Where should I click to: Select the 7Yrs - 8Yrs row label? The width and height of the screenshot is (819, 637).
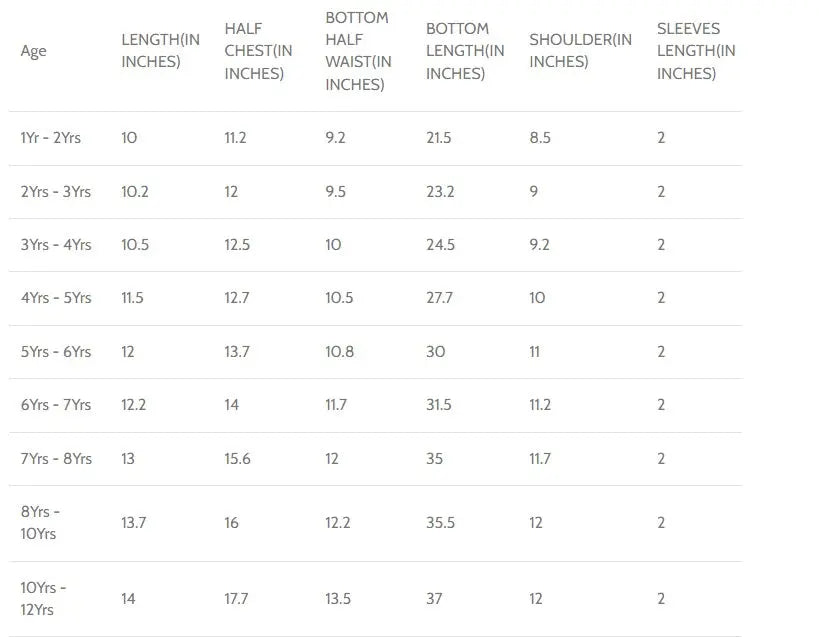55,458
